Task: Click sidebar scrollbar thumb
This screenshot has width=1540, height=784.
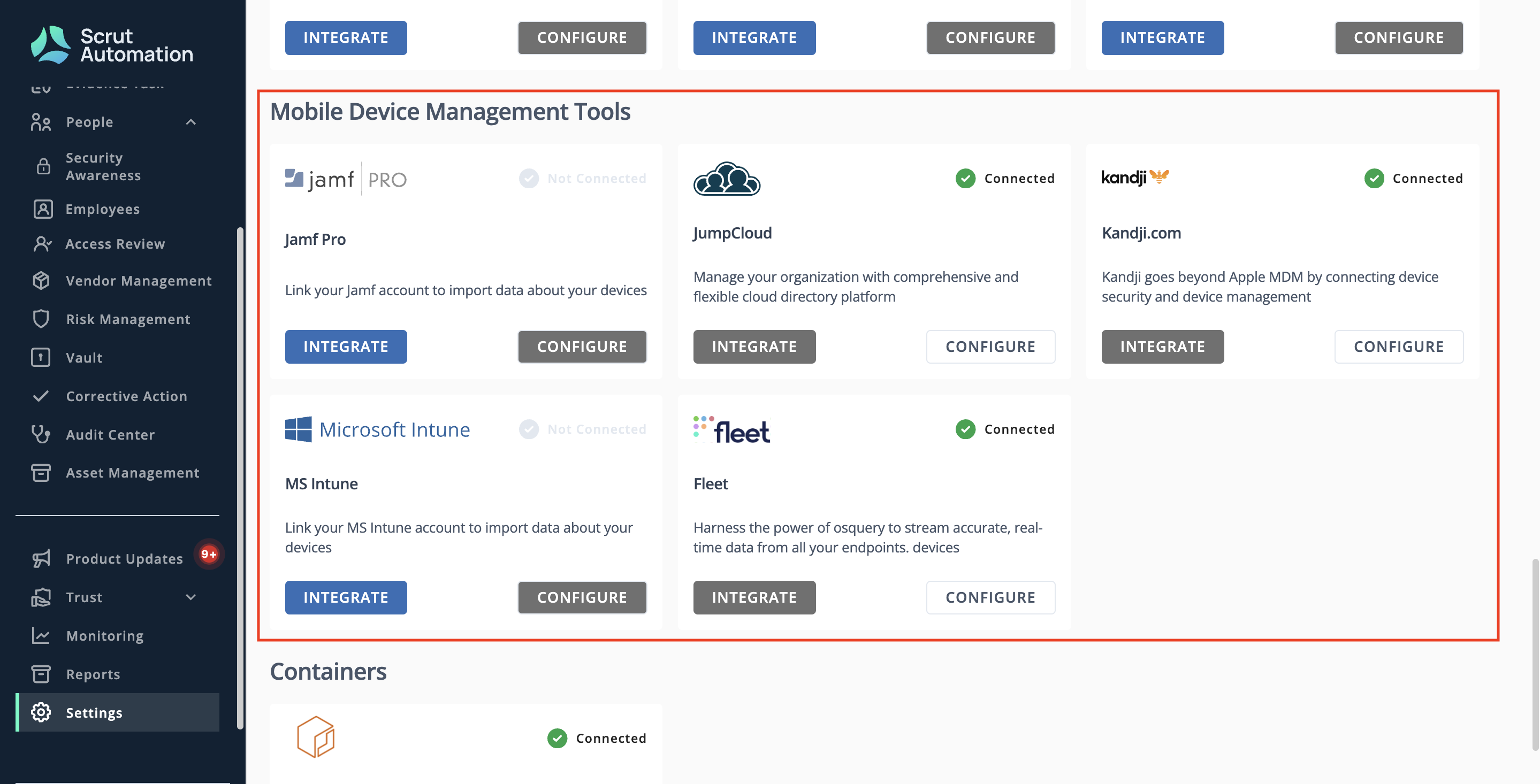Action: 240,478
